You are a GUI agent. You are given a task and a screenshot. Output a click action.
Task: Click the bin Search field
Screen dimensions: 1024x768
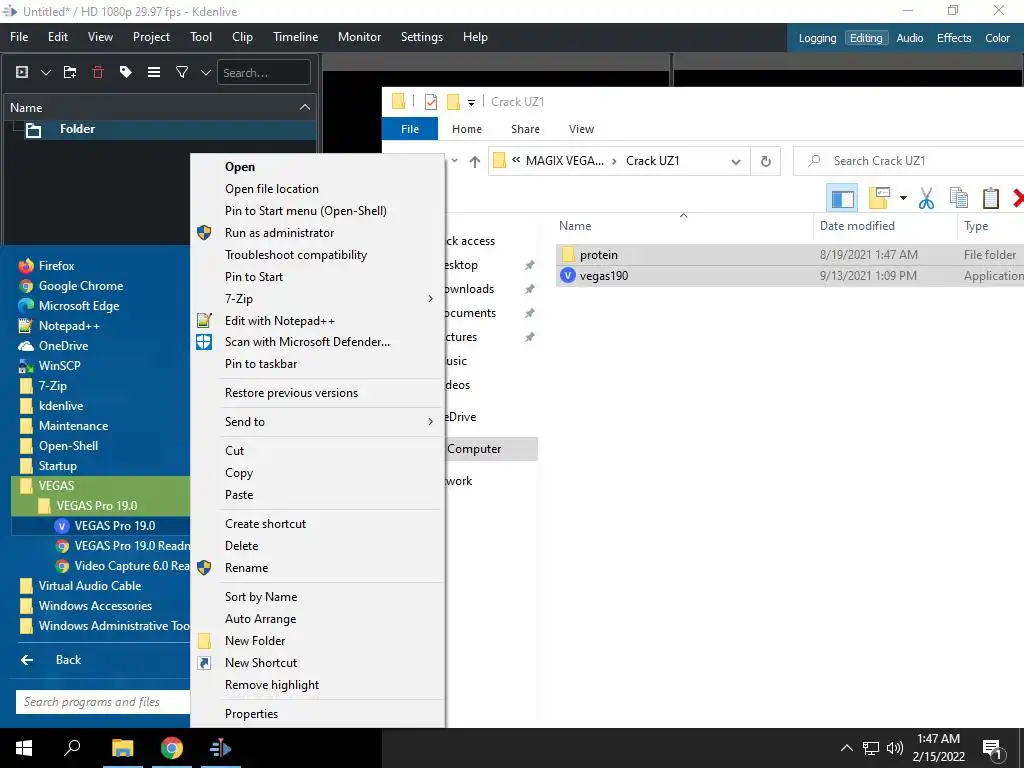point(263,72)
